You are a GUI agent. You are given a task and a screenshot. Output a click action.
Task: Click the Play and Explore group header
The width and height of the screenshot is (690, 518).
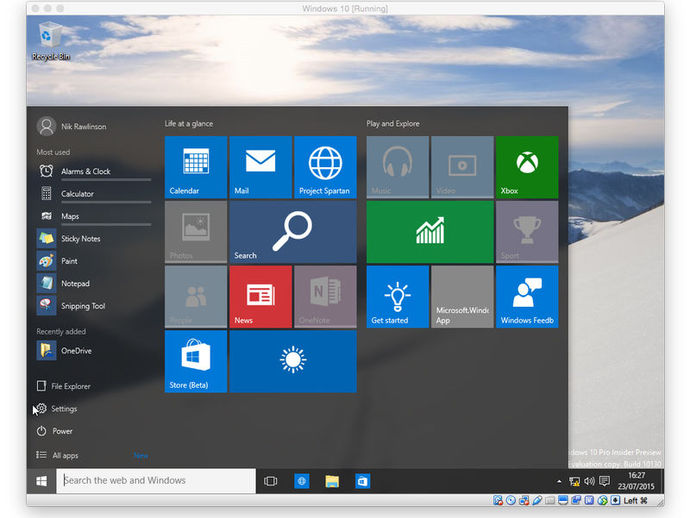[393, 124]
